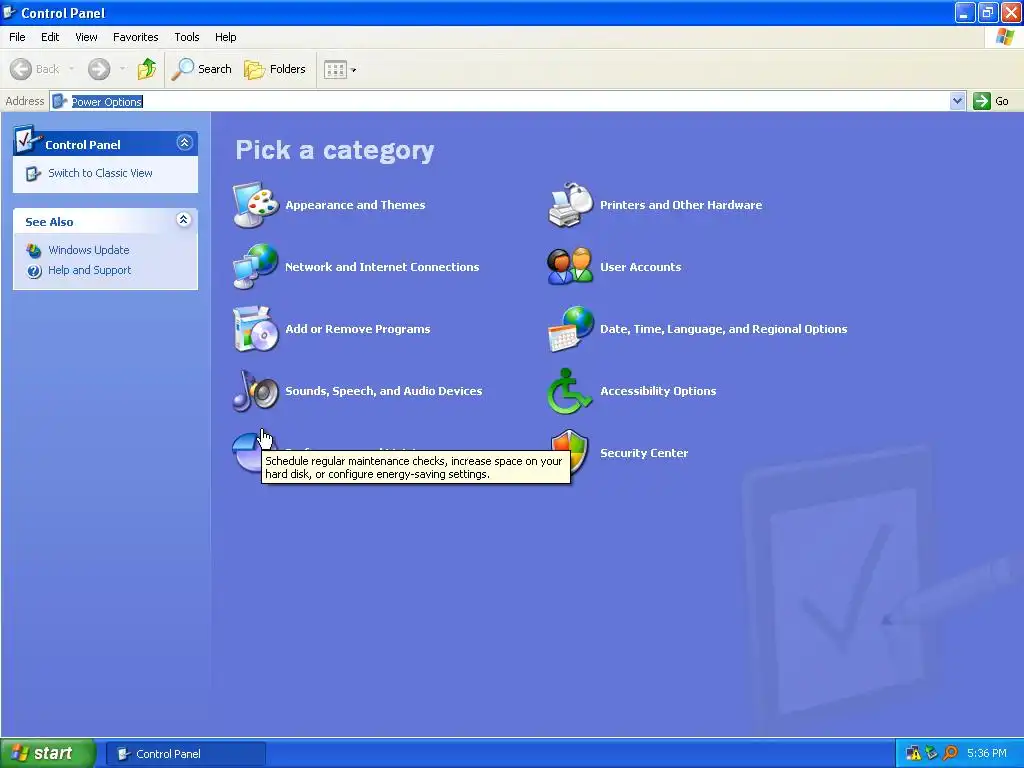Collapse the Control Panel task pane section

tap(185, 142)
